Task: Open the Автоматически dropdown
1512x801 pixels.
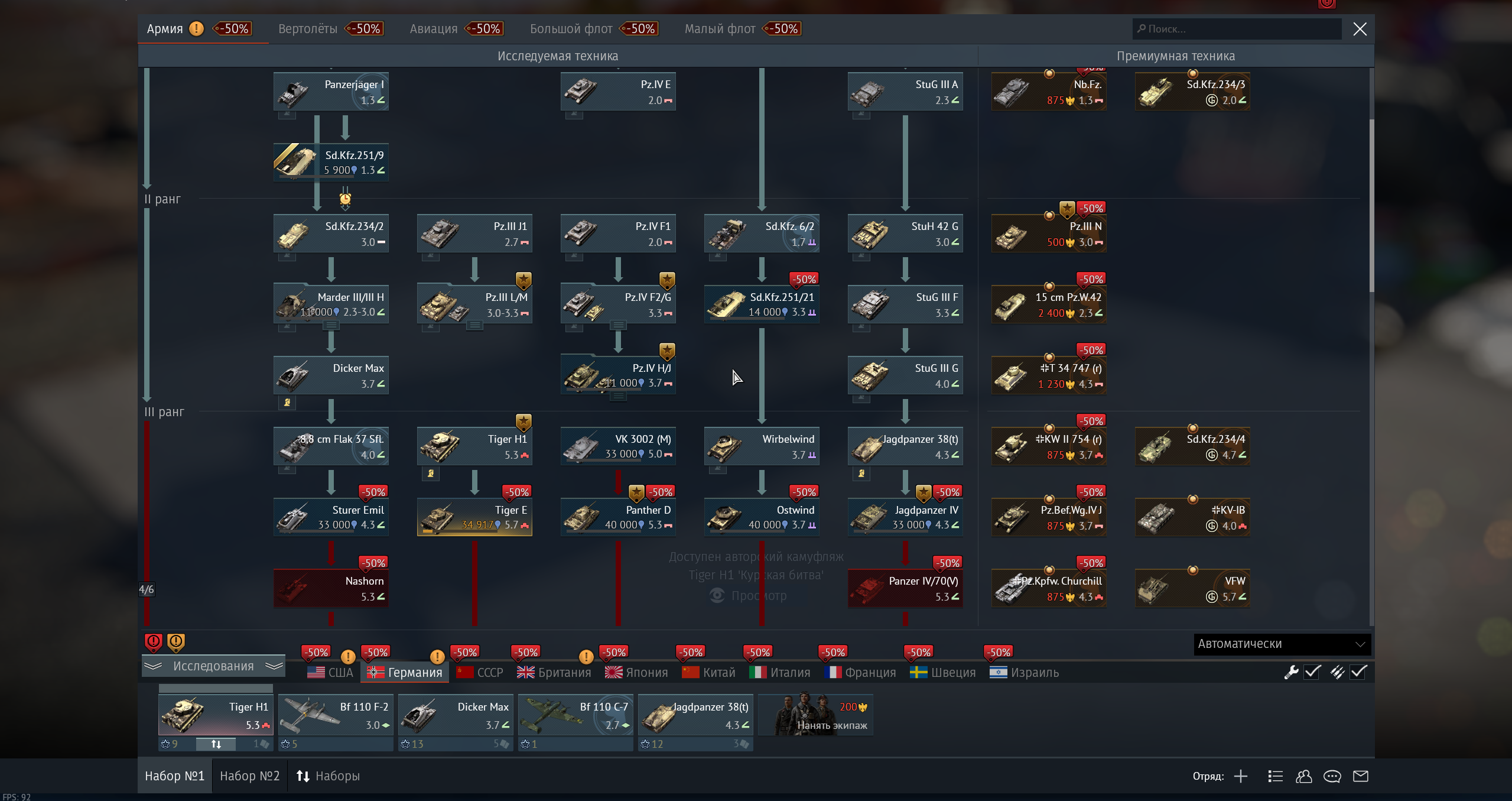Action: [1282, 644]
